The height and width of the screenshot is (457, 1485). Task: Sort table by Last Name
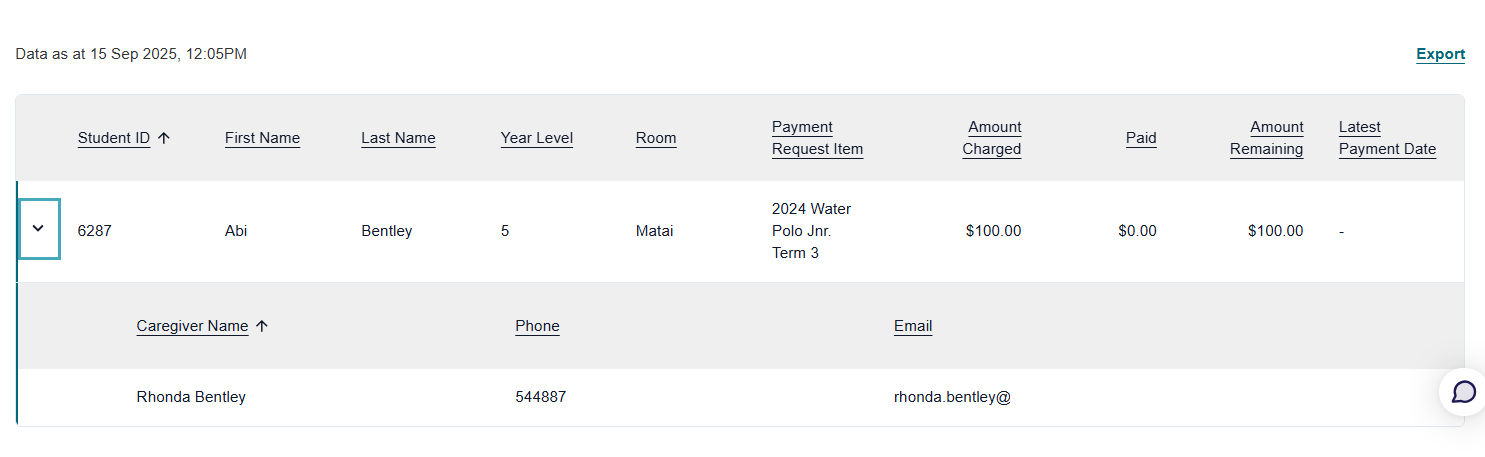point(398,138)
